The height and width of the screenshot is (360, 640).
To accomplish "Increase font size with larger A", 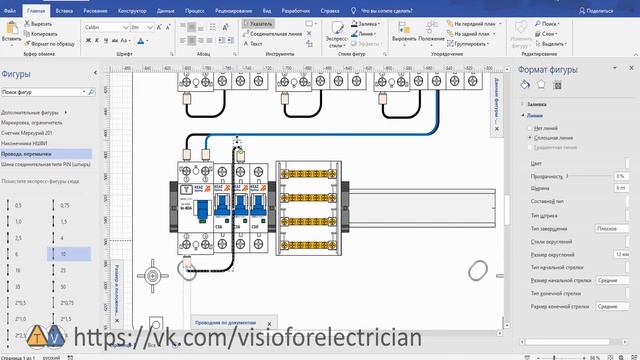I will (159, 27).
